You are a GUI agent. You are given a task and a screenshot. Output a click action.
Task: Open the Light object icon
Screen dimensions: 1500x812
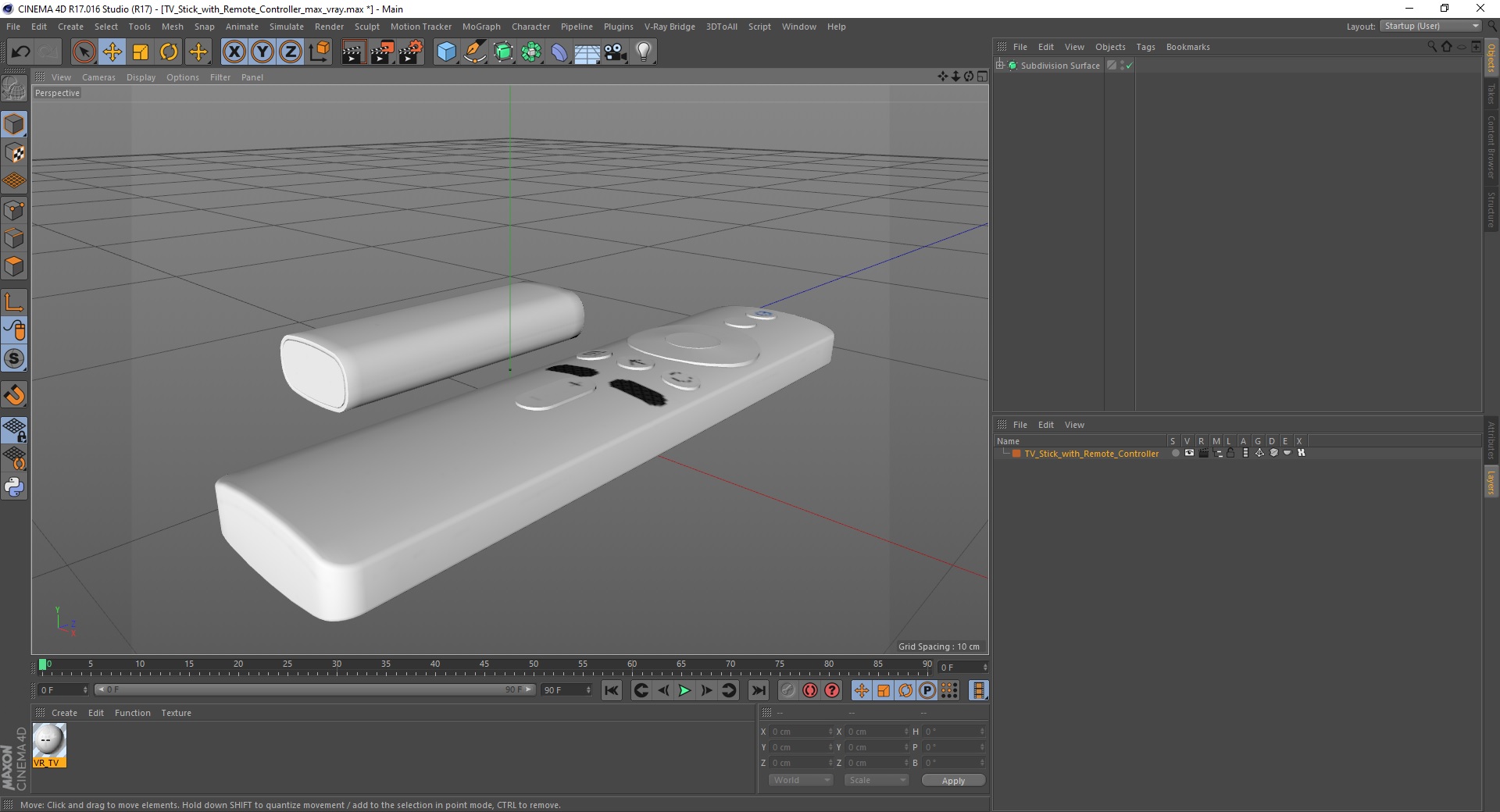[644, 52]
